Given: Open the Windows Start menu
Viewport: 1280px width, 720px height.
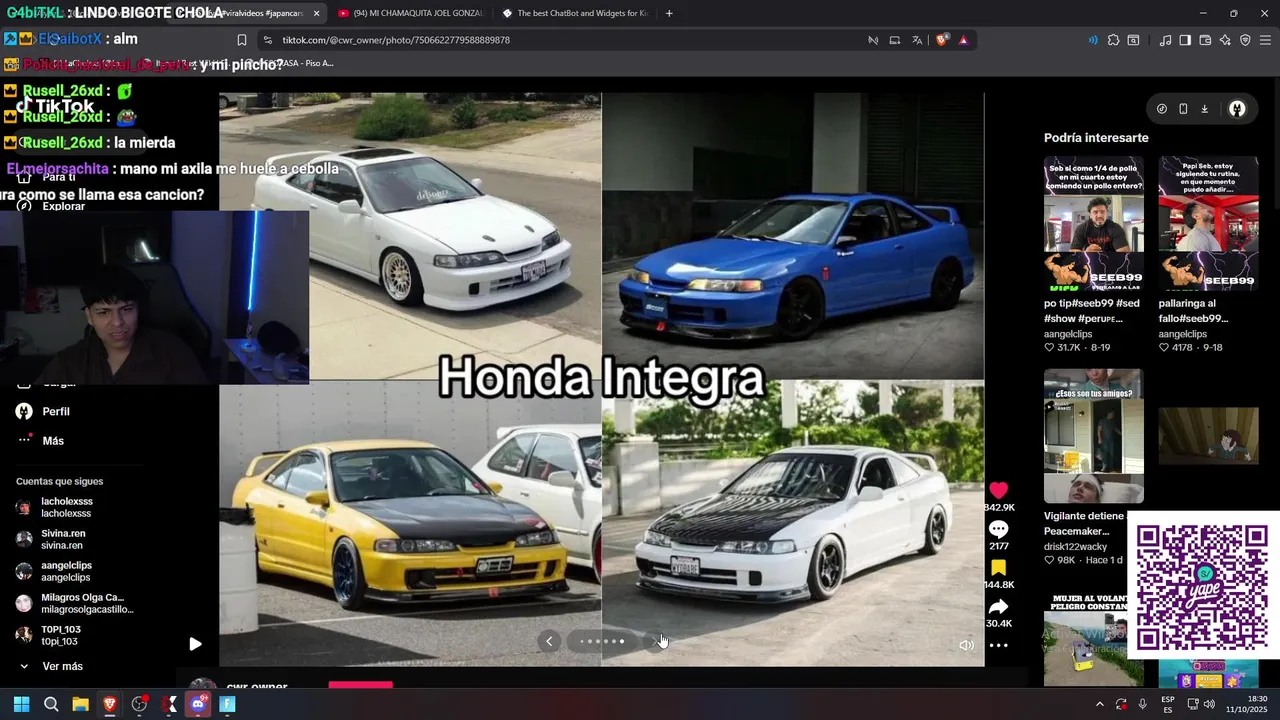Looking at the screenshot, I should (21, 704).
